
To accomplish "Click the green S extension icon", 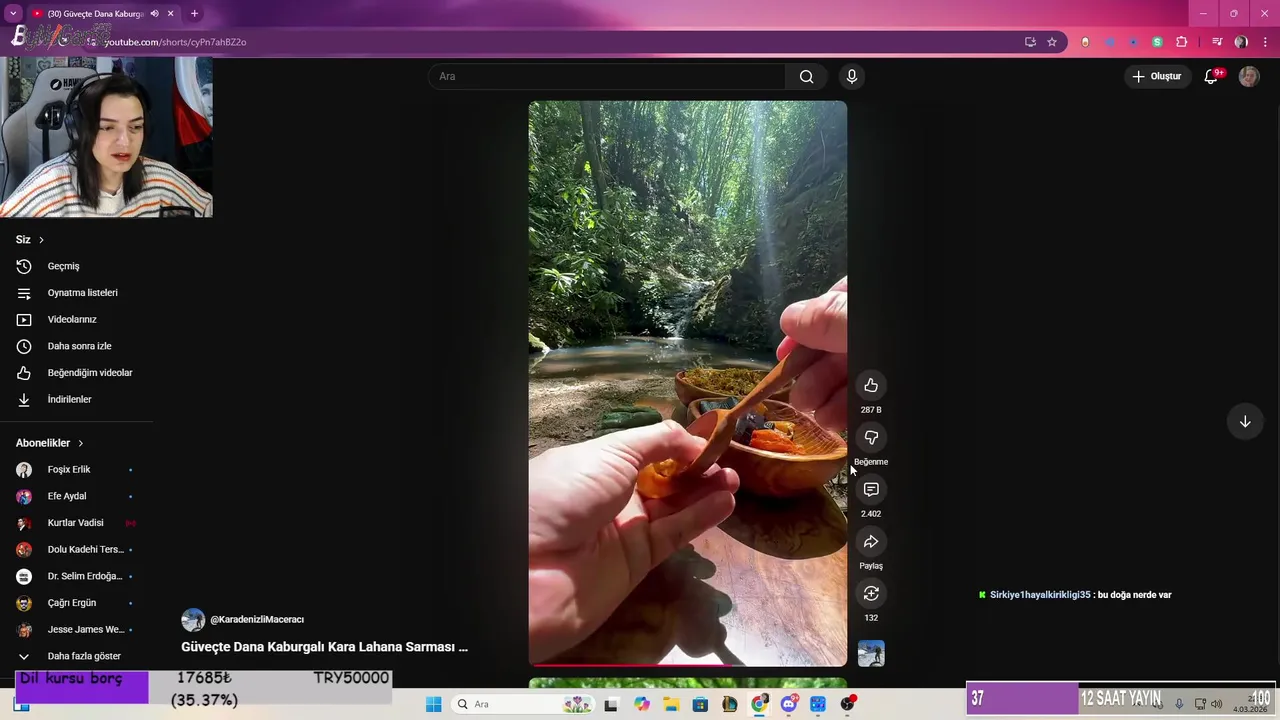I will pyautogui.click(x=1157, y=42).
